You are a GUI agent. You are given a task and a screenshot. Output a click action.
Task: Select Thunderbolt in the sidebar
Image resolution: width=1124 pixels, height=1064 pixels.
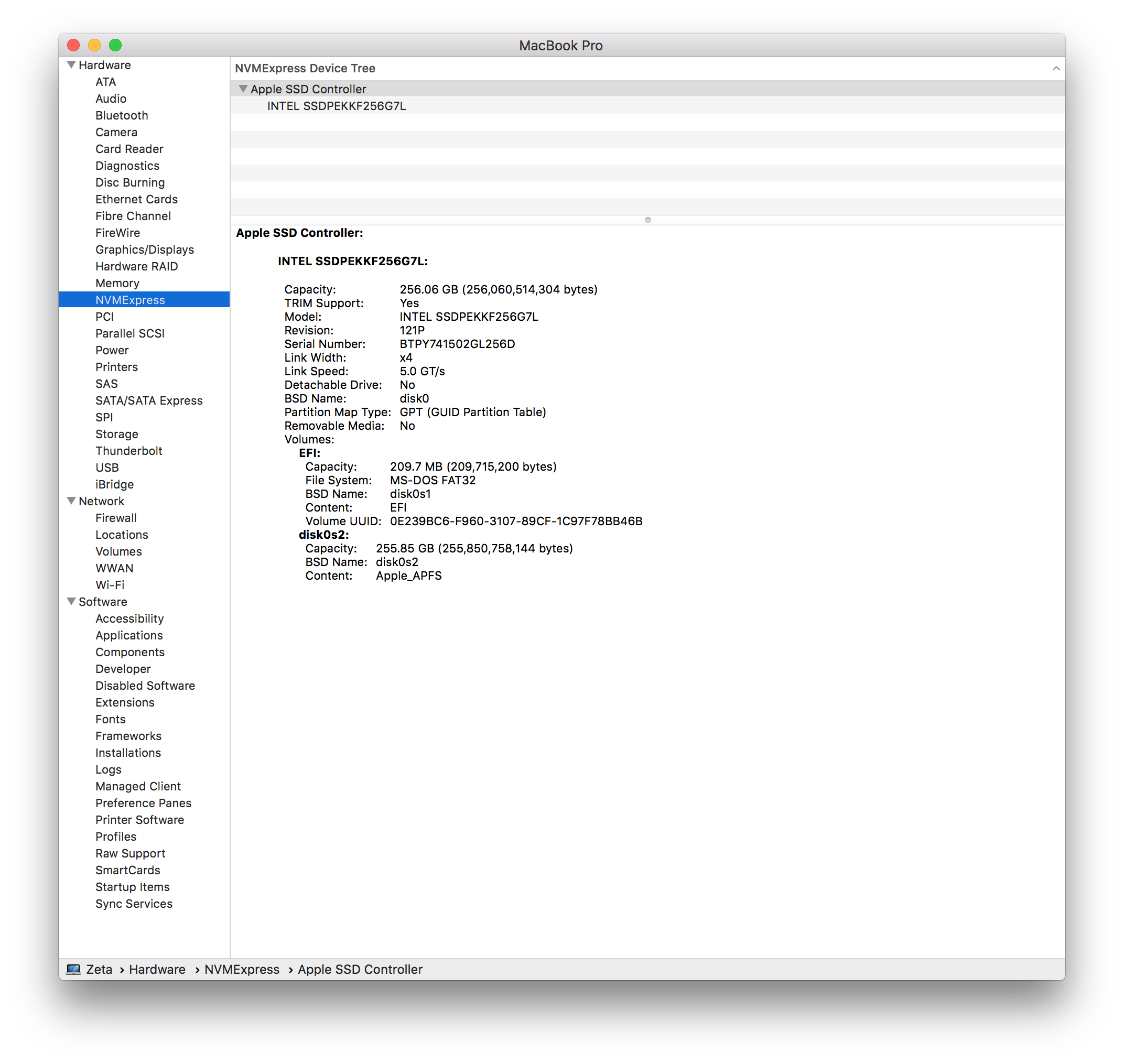[x=129, y=451]
